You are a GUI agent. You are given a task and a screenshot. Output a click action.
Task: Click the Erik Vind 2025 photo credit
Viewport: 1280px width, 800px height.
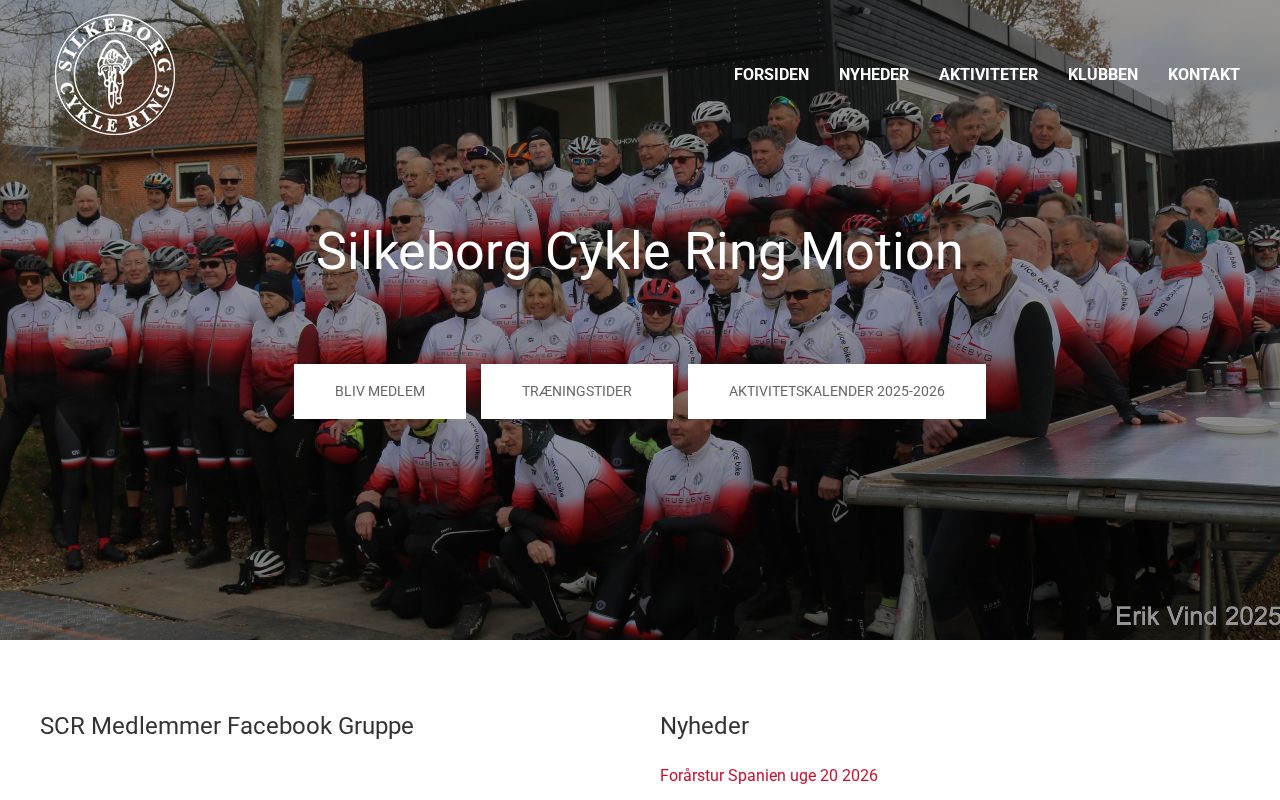1197,616
